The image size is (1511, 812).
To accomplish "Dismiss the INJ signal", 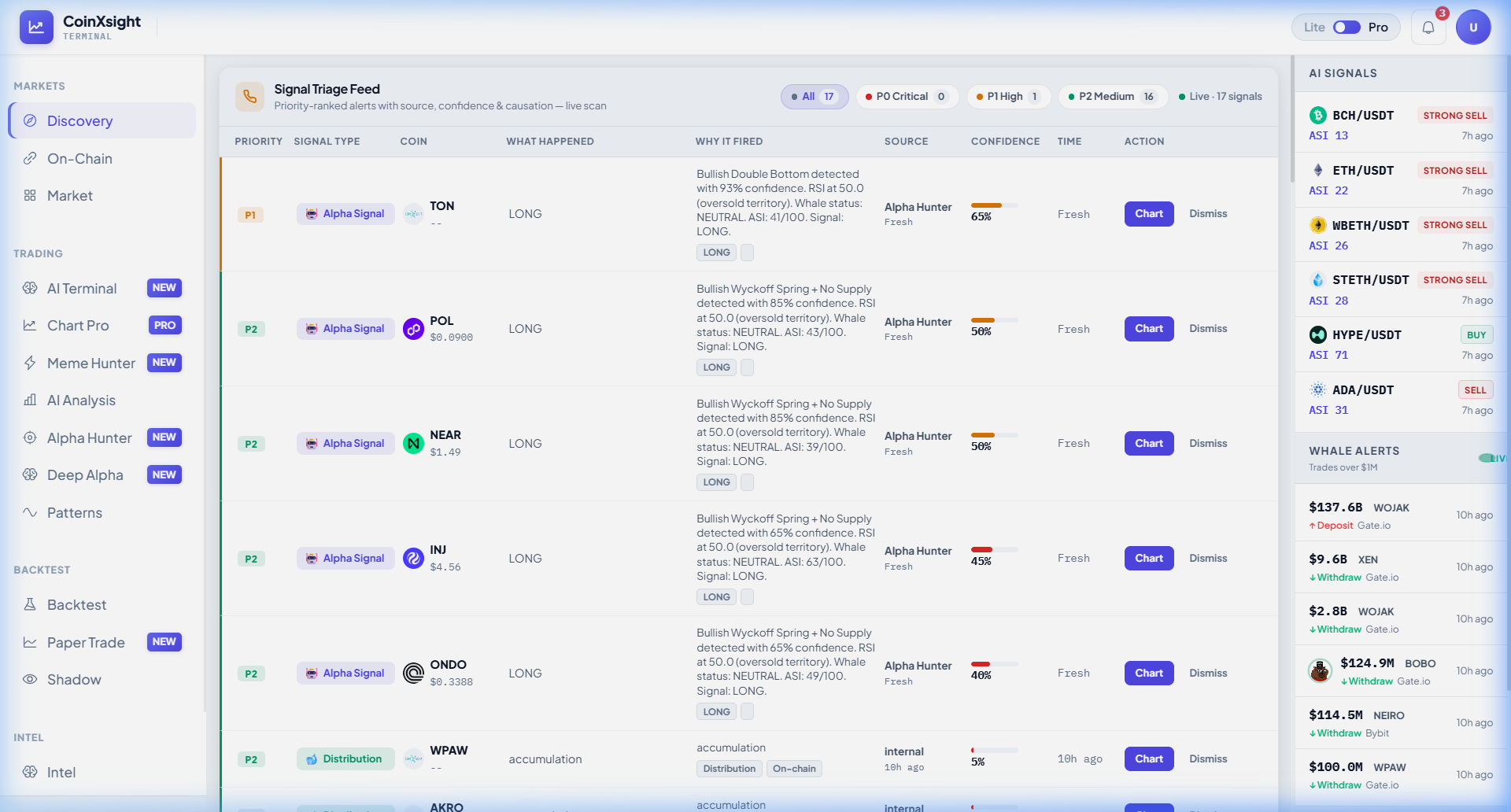I will coord(1208,559).
